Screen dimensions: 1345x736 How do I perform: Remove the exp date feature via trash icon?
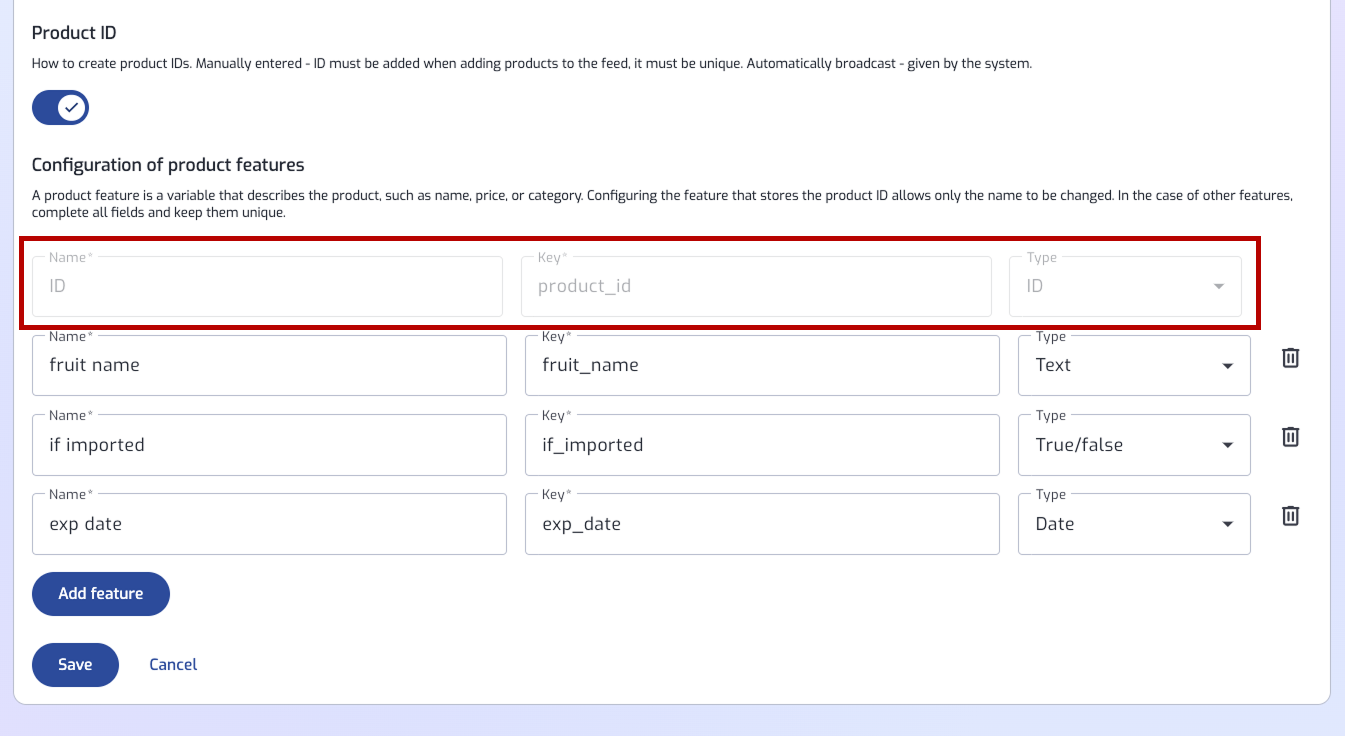click(1291, 515)
